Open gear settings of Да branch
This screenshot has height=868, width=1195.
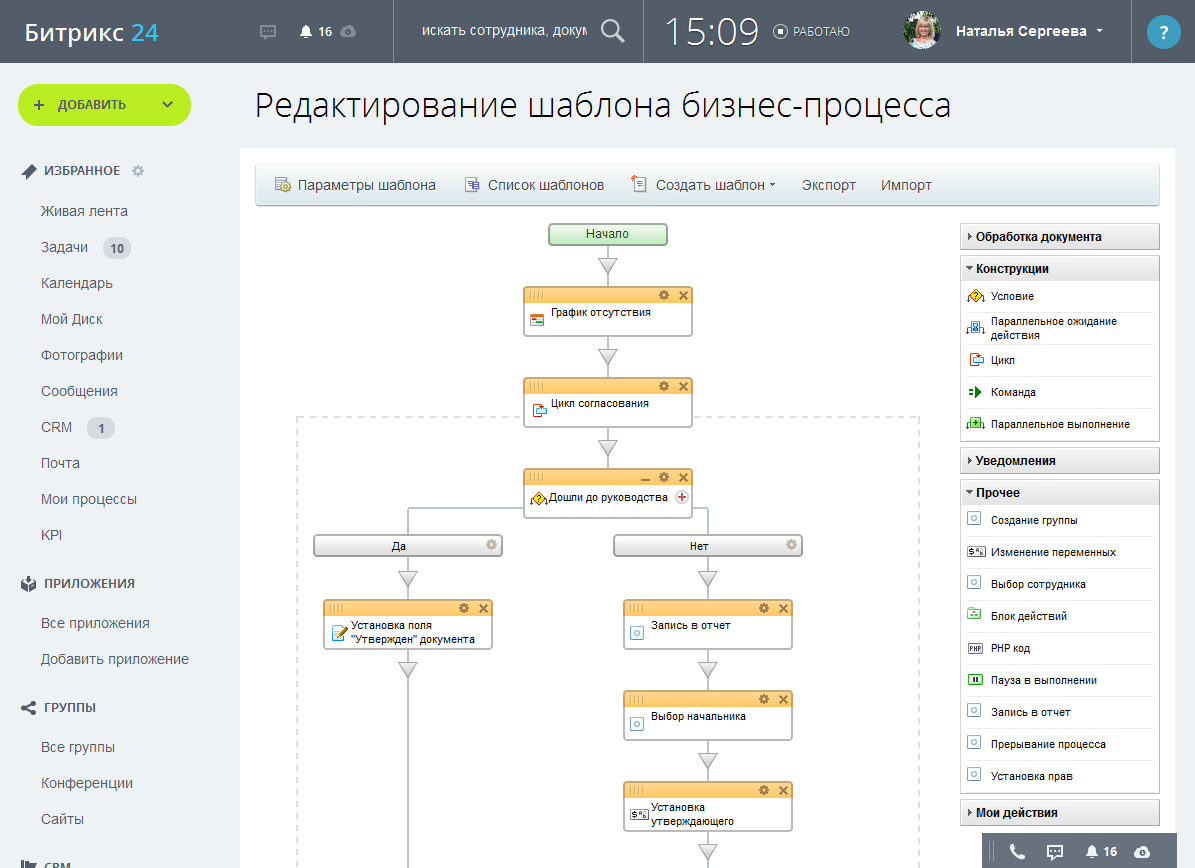[491, 545]
